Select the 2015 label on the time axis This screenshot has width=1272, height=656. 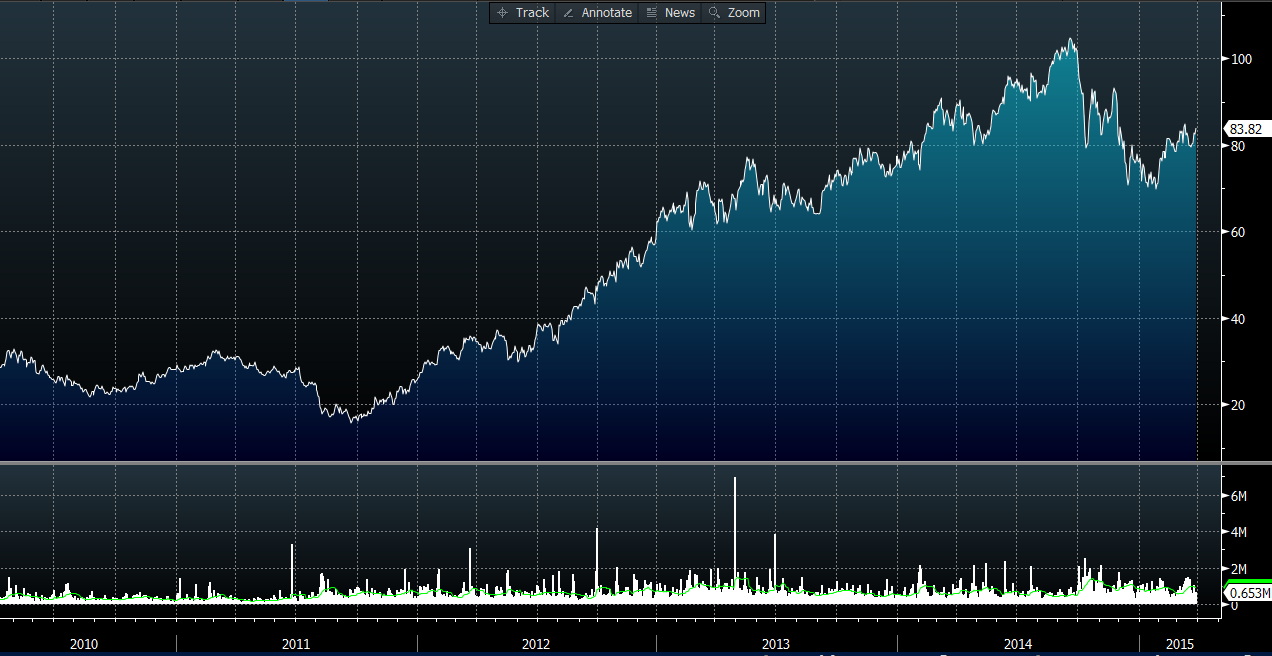tap(1181, 643)
